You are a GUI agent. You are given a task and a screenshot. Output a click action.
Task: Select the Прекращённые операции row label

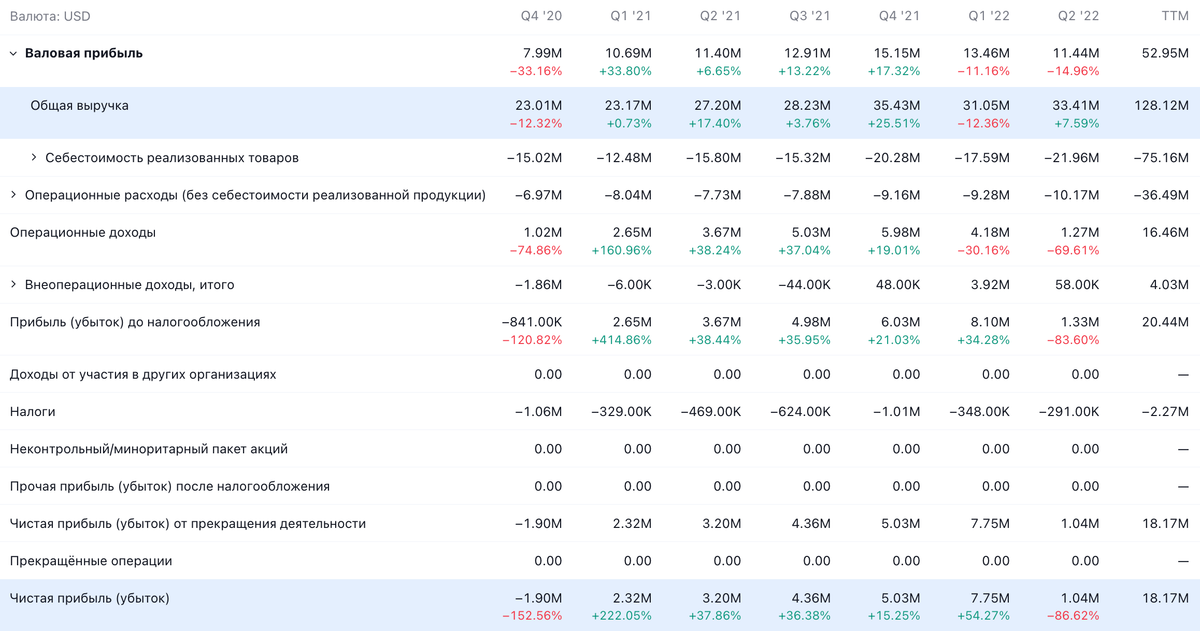coord(91,561)
